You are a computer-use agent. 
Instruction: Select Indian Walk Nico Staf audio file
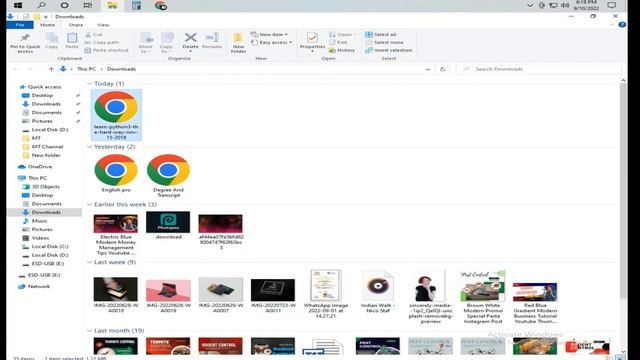[378, 291]
